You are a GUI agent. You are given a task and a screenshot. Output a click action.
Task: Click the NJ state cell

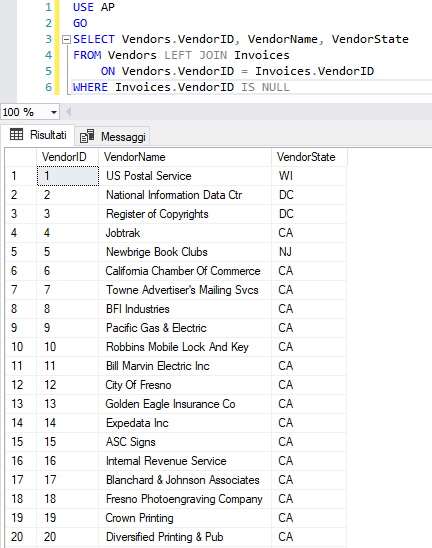point(309,252)
